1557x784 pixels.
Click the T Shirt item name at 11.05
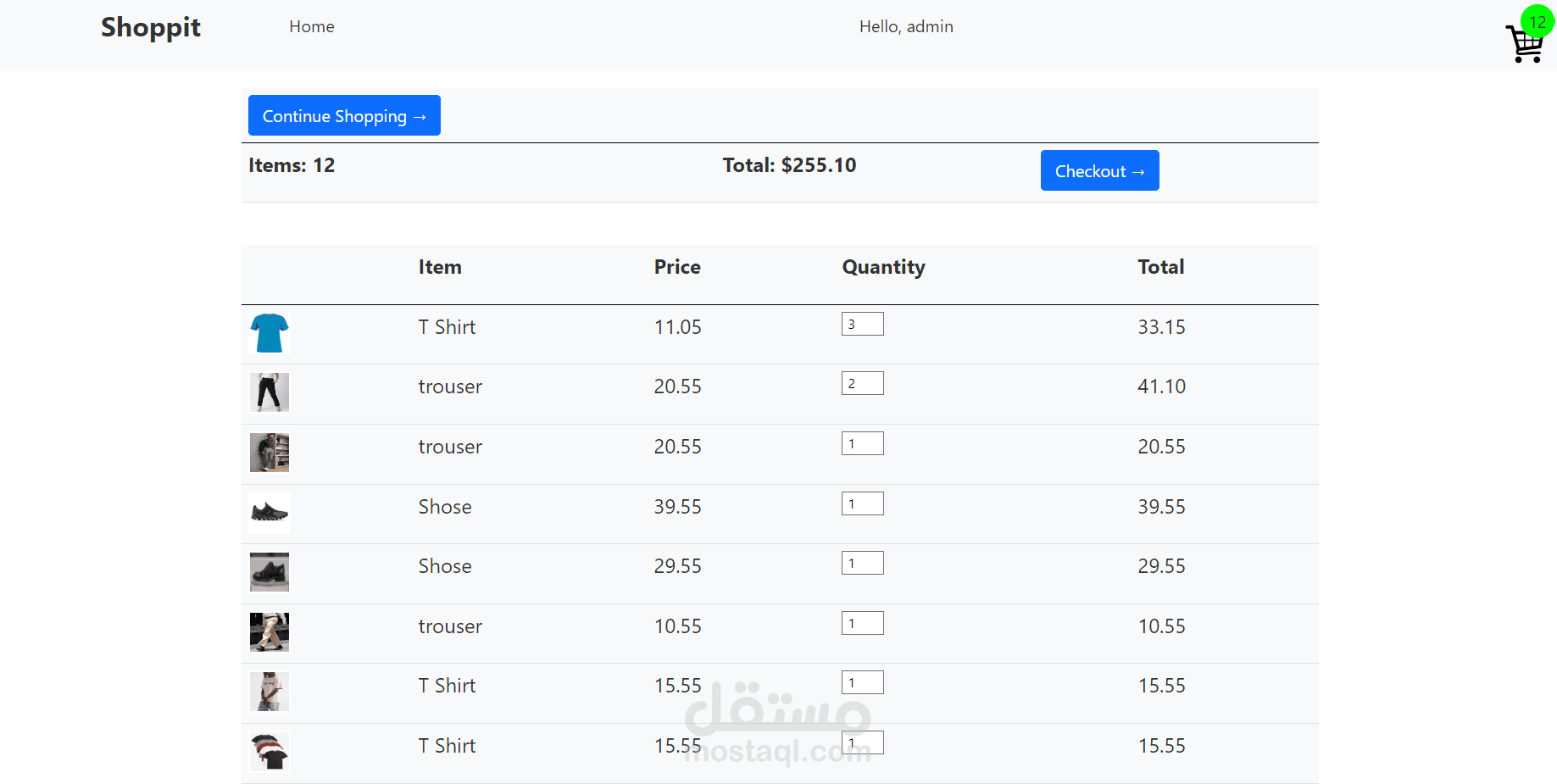point(447,327)
